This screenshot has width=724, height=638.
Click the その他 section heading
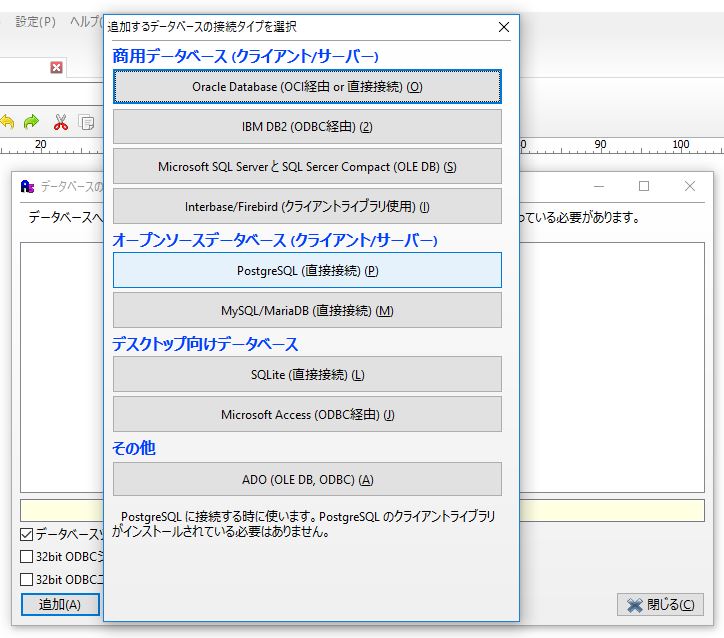134,448
